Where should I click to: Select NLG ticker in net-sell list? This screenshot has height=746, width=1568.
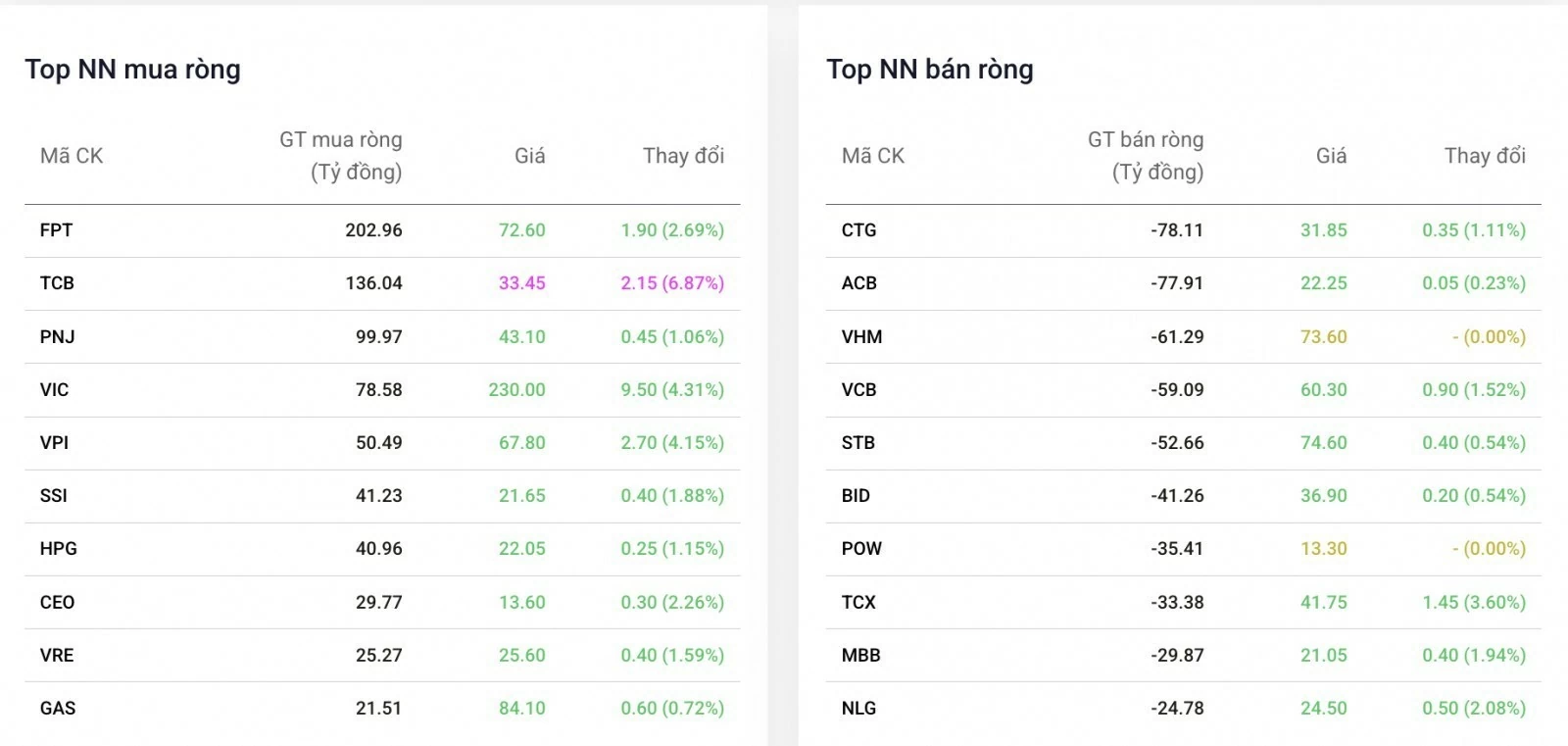point(858,709)
